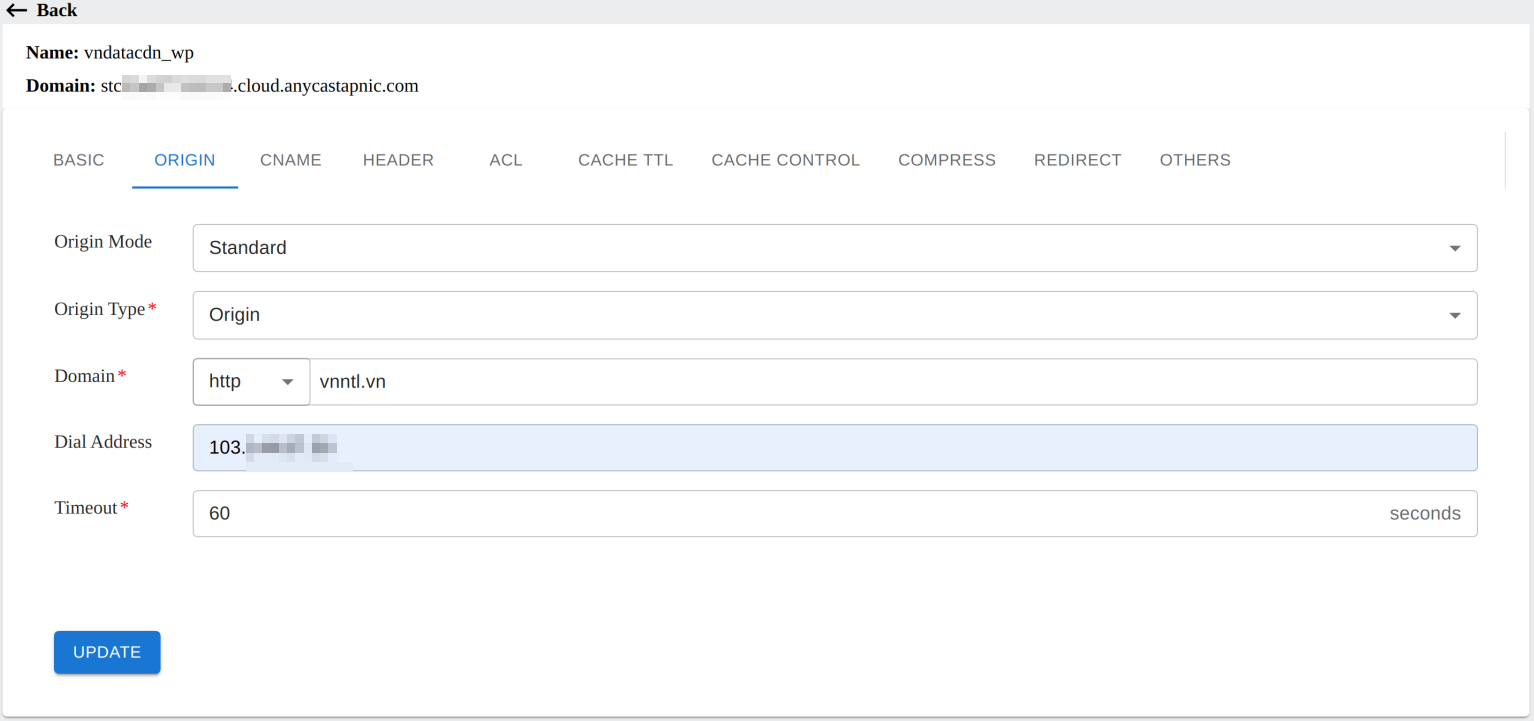Go to the ACL tab
Screen dimensions: 1534x721
tap(506, 160)
